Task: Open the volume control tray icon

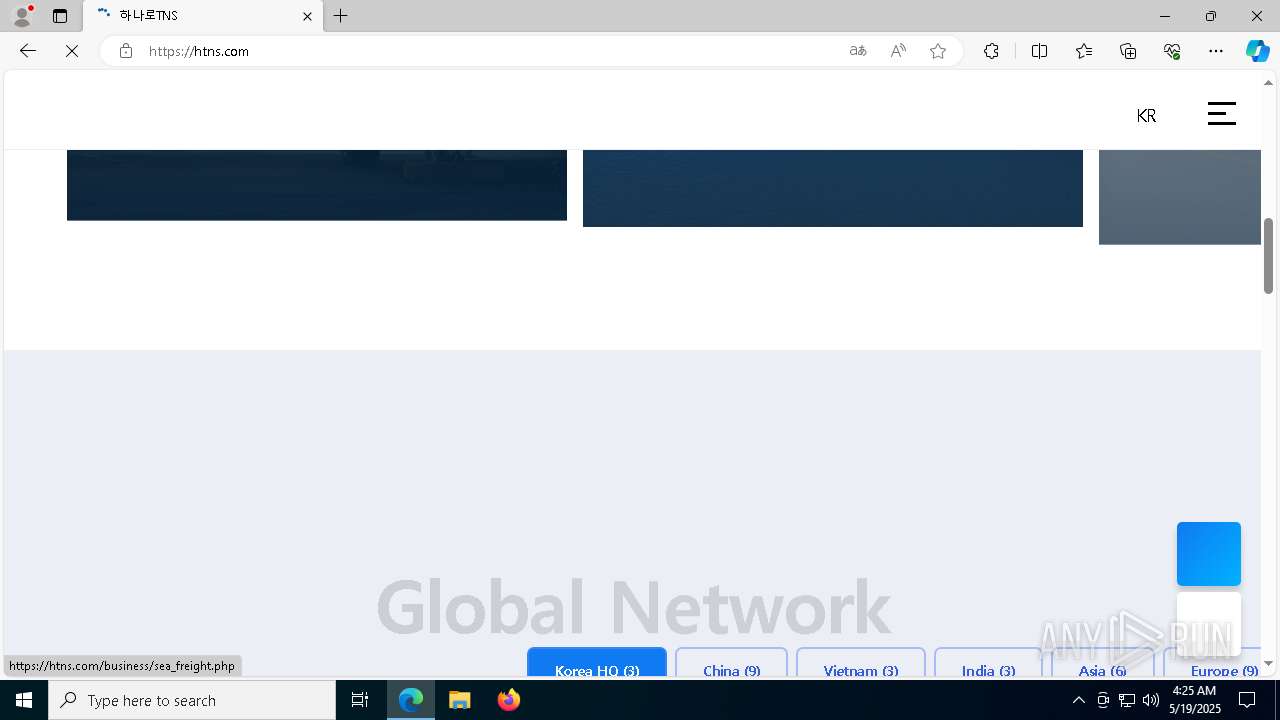Action: click(1150, 700)
